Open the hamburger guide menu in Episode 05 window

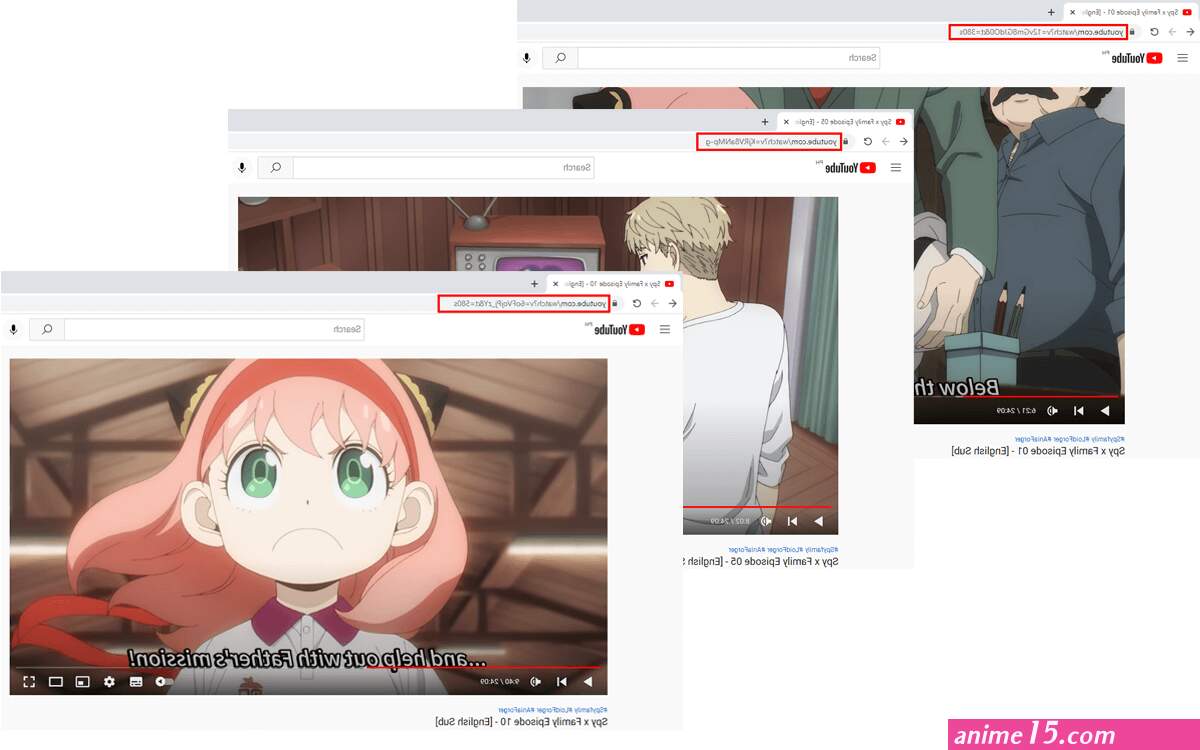click(x=896, y=168)
